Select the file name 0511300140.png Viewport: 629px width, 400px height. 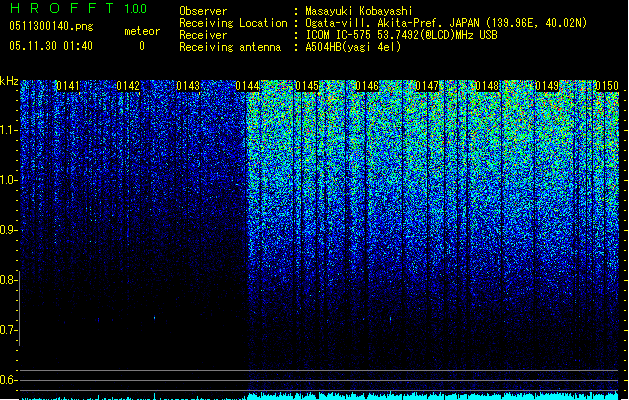tap(51, 26)
